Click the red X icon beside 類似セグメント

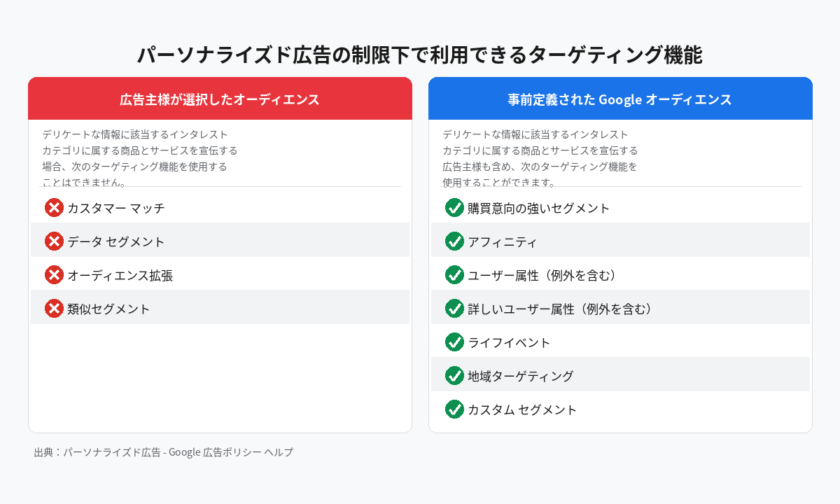coord(54,308)
